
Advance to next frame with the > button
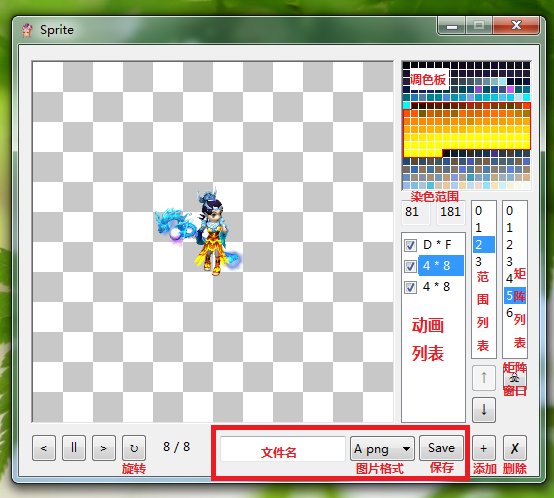pos(104,448)
